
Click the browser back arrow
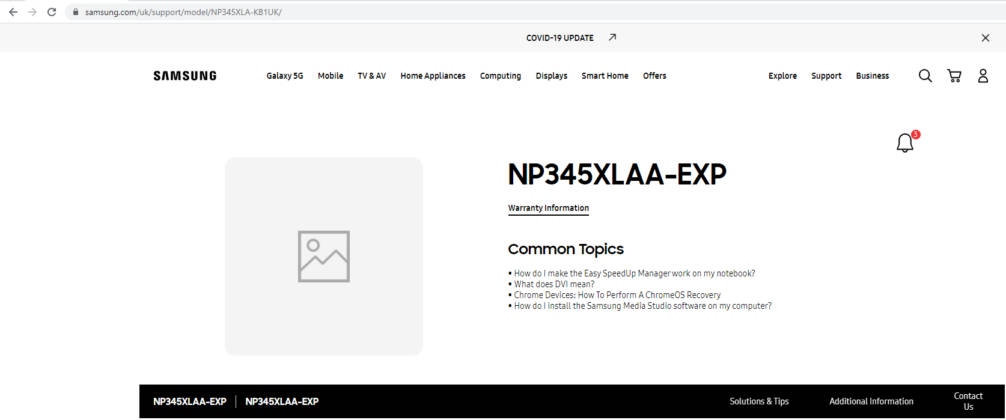(x=13, y=12)
